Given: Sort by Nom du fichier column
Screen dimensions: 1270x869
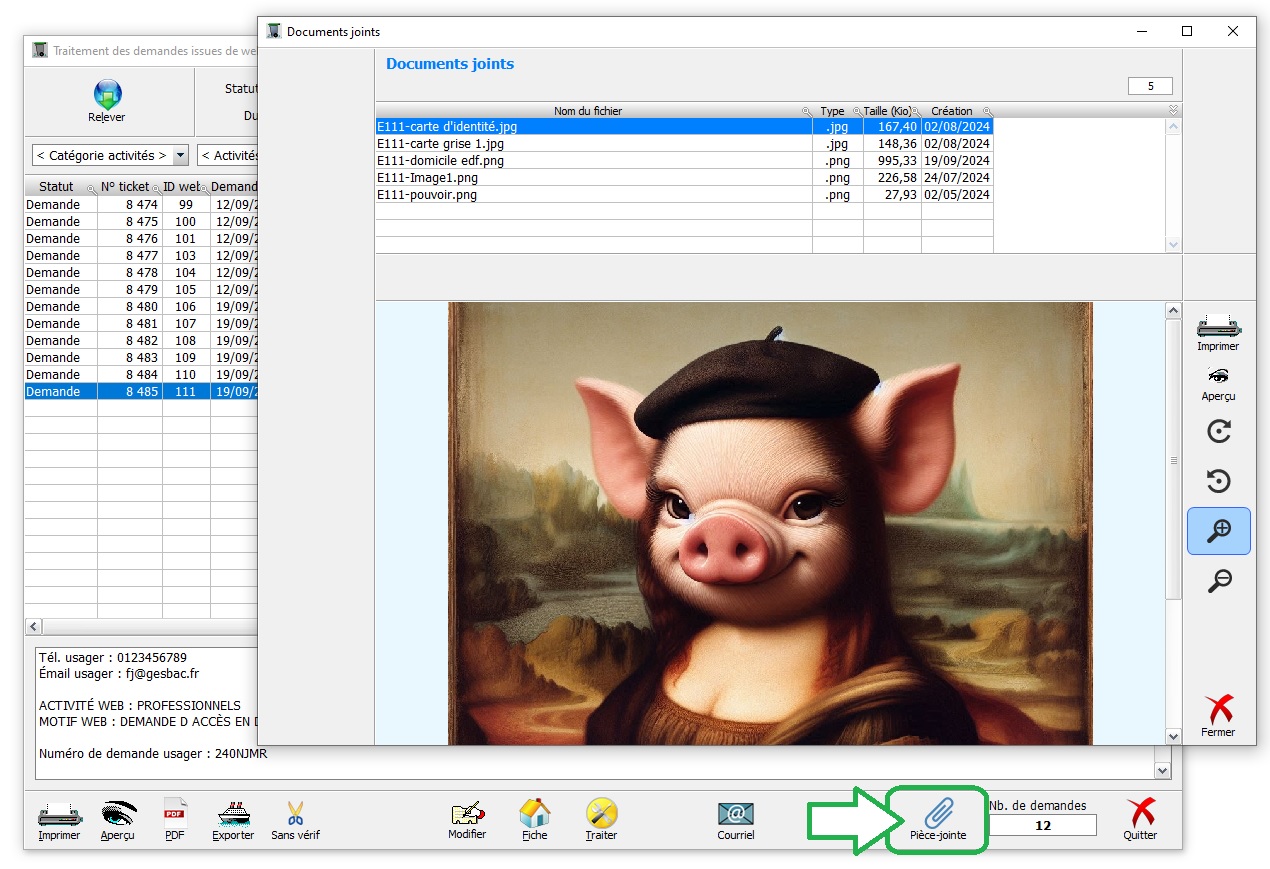Looking at the screenshot, I should point(588,111).
